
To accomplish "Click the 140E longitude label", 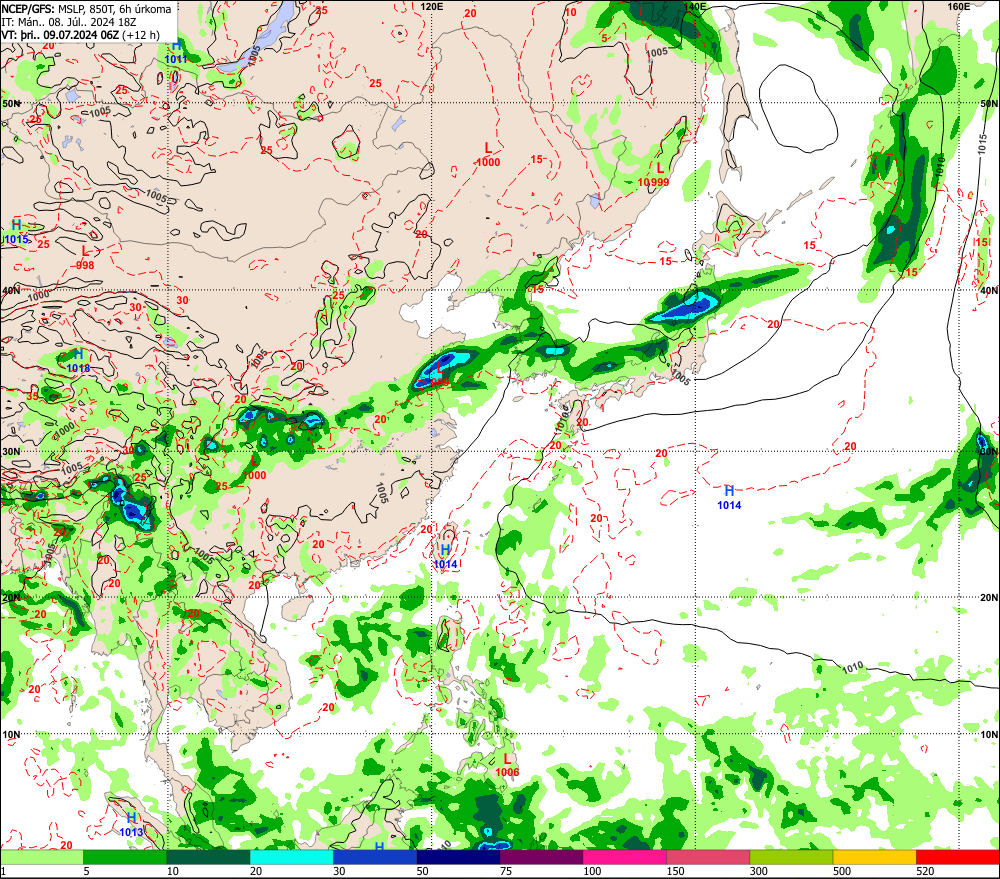I will point(695,6).
